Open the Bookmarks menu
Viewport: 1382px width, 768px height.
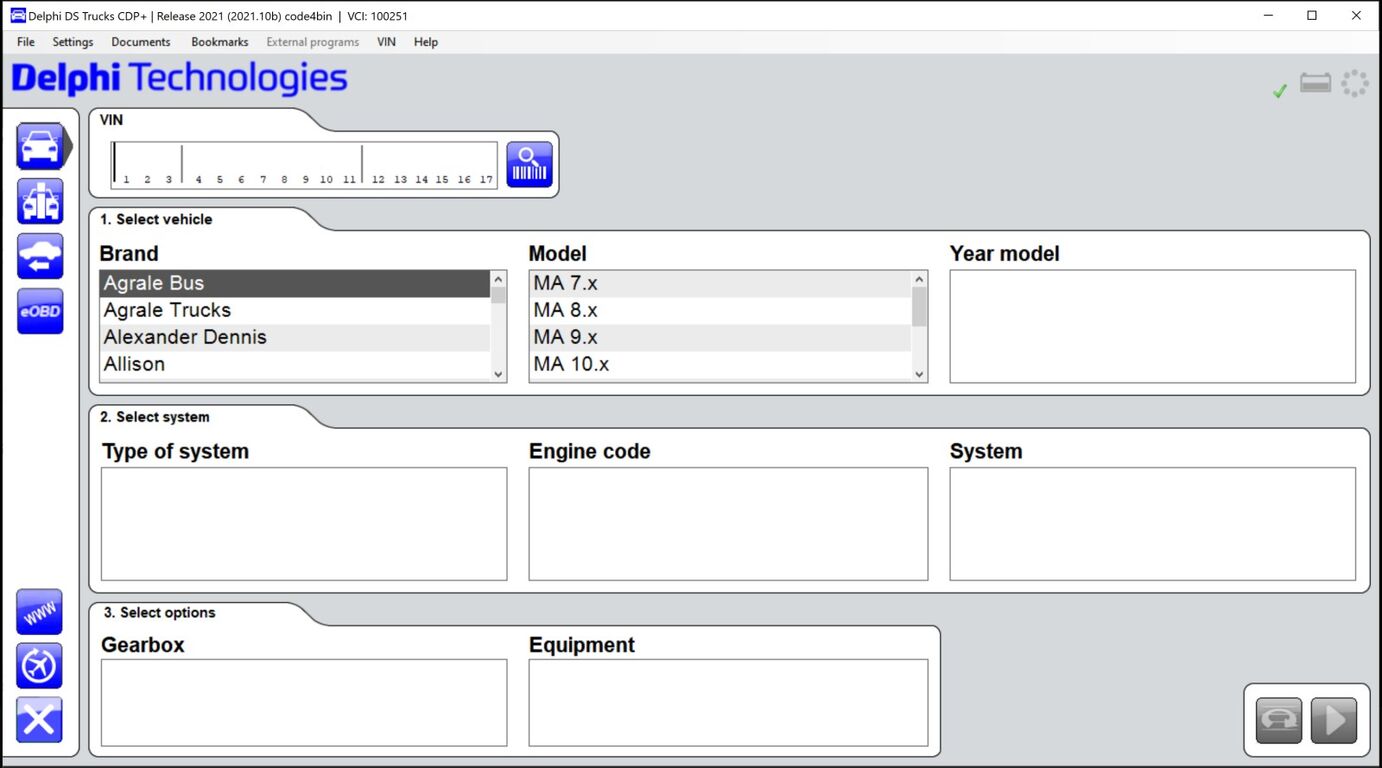click(220, 42)
